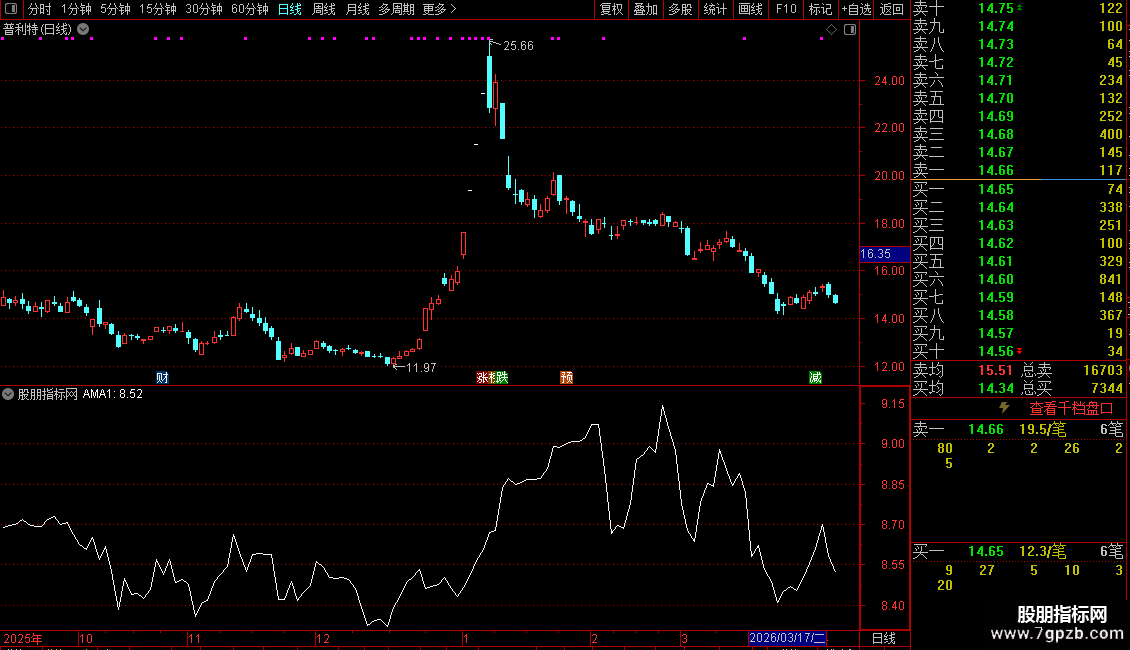1130x650 pixels.
Task: Add stock with +自选 button
Action: 856,9
